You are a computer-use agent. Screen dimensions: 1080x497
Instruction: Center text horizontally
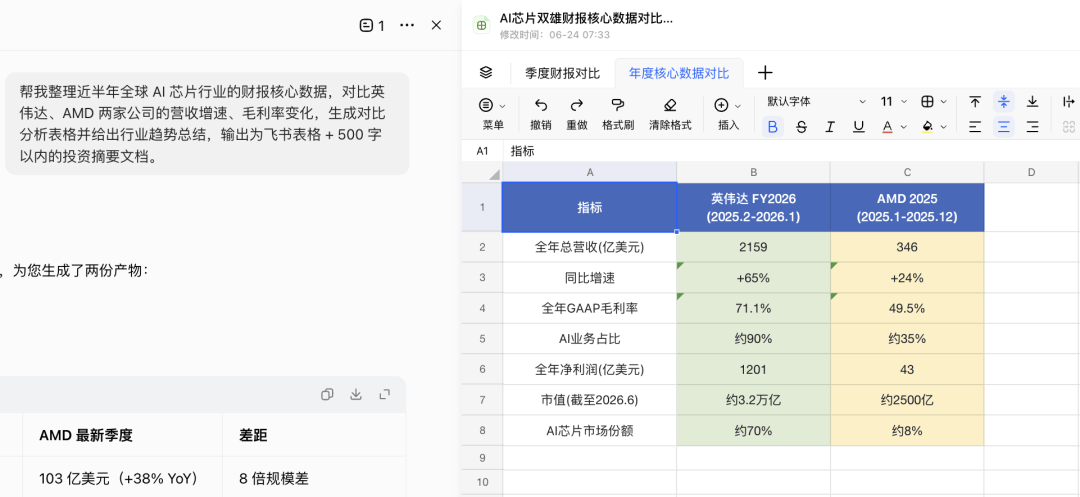(x=1004, y=127)
